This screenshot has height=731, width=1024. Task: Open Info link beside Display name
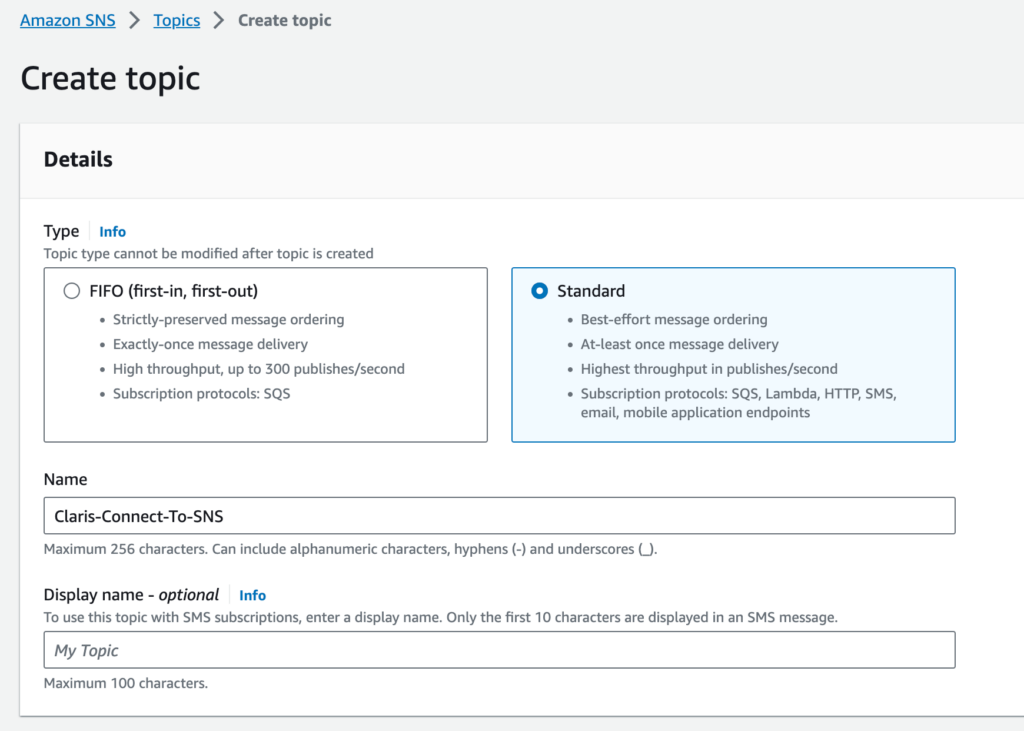252,595
